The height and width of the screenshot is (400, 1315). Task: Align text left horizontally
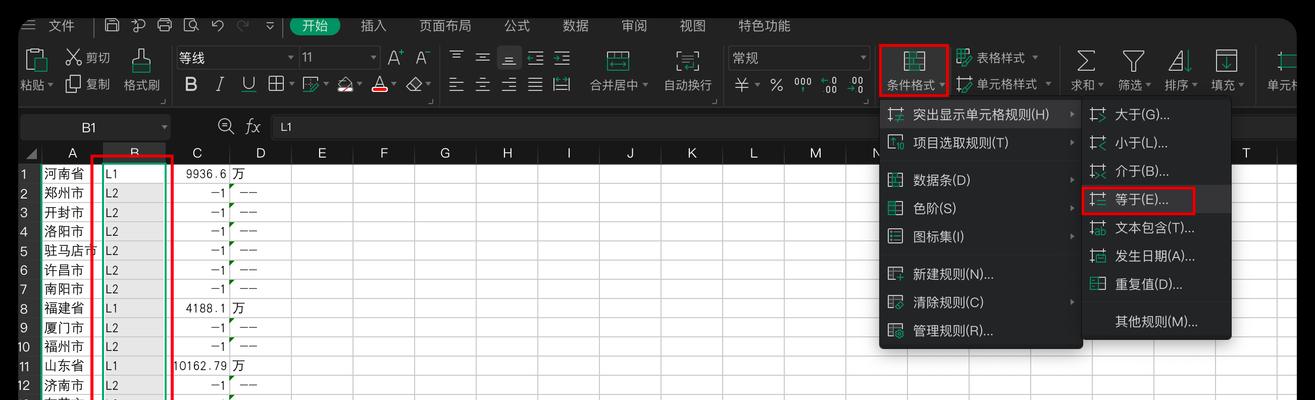click(457, 85)
